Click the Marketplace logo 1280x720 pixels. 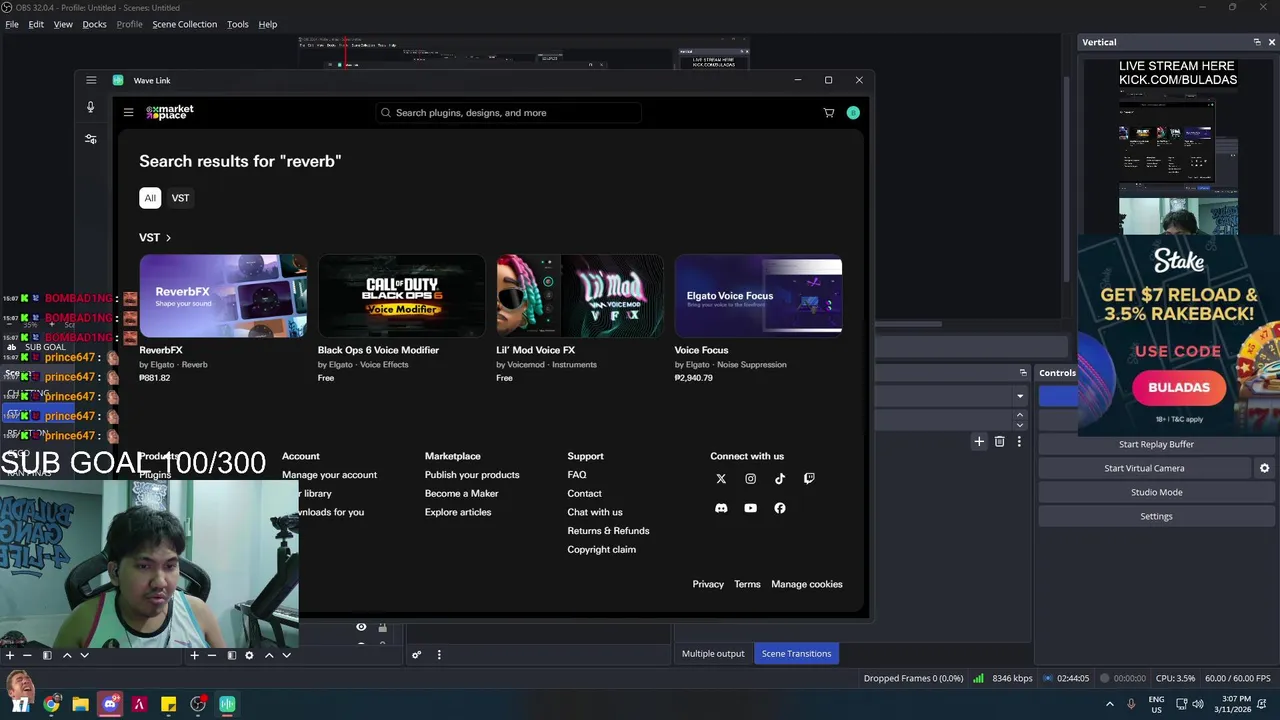(170, 112)
